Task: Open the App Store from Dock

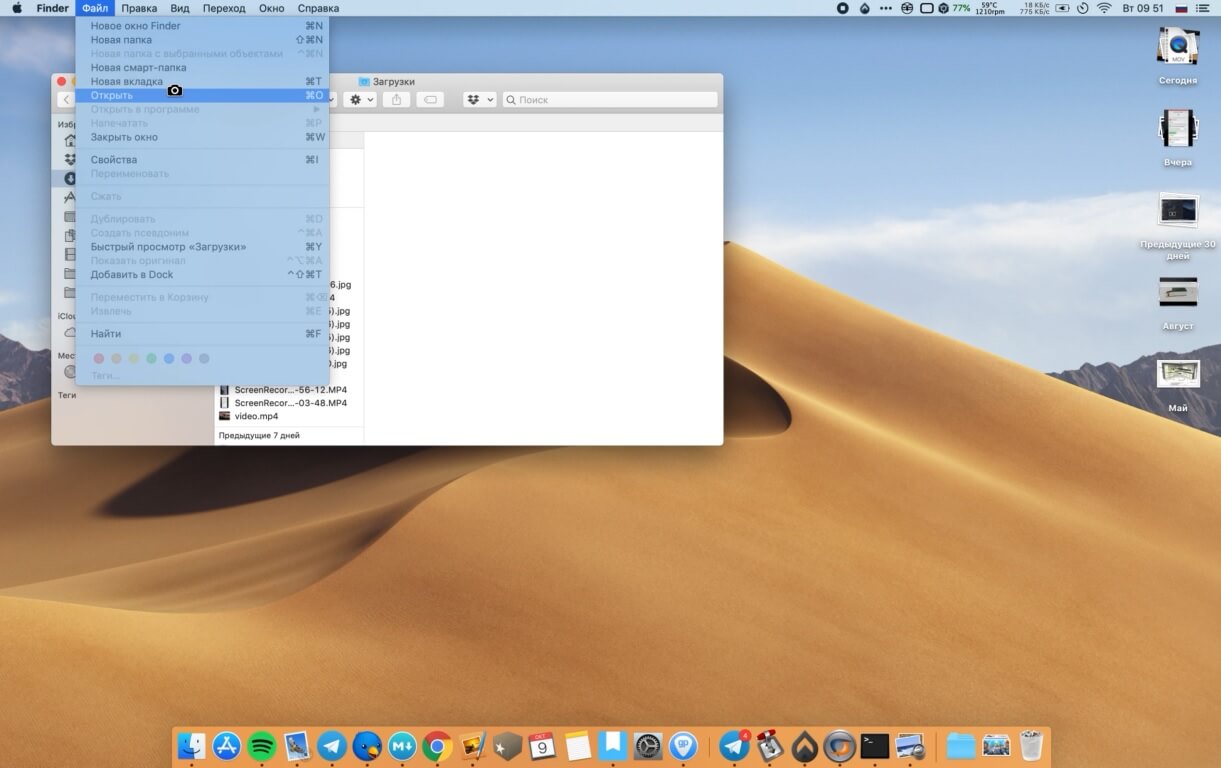Action: 227,746
